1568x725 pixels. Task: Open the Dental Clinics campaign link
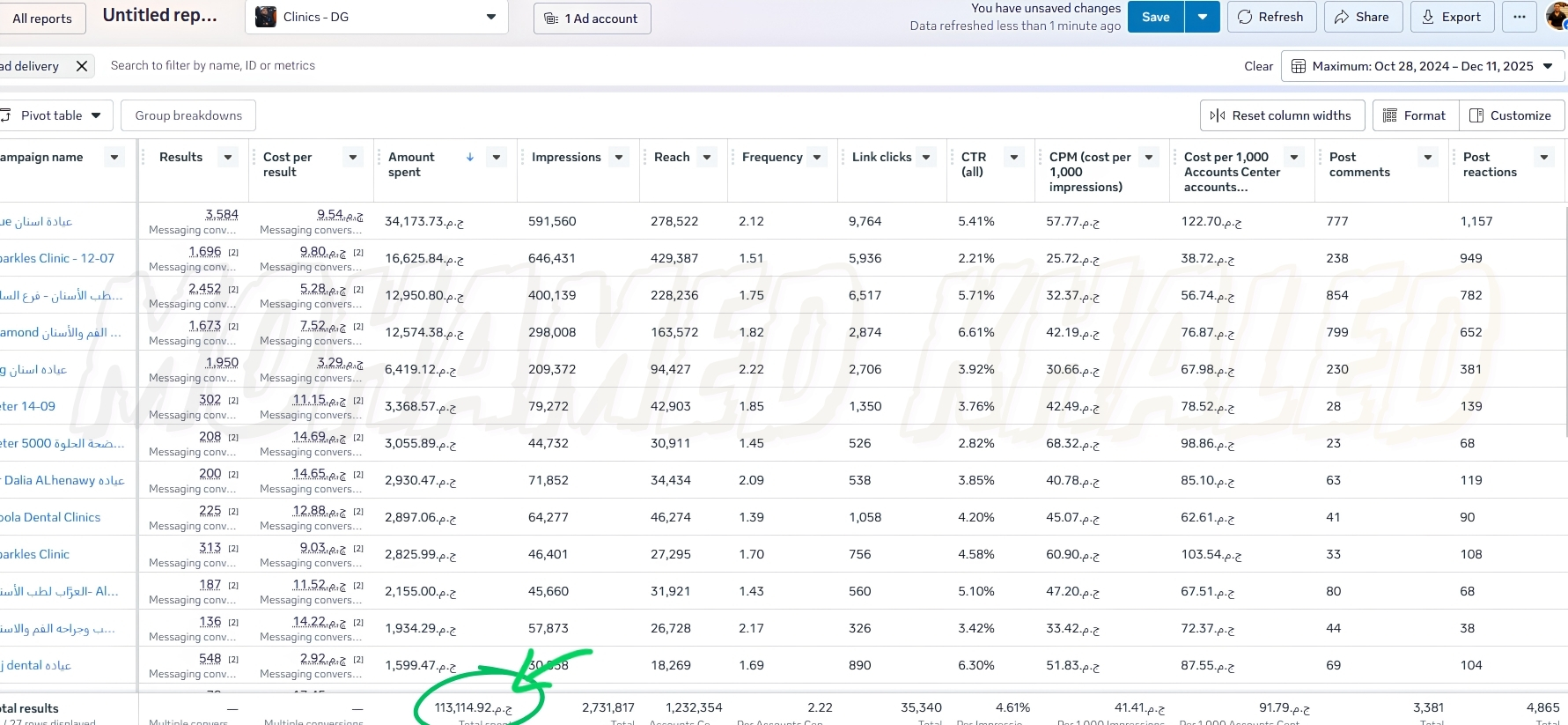tap(50, 517)
